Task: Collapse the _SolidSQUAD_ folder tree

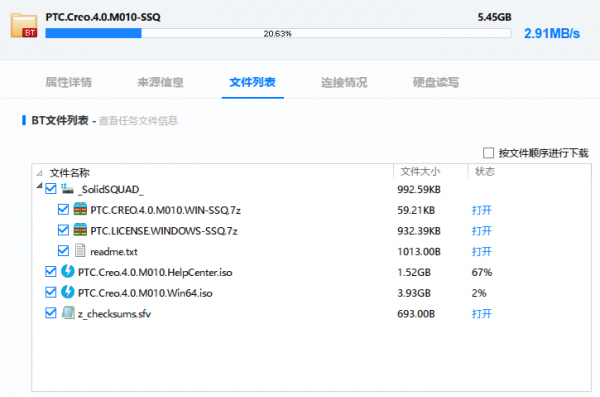Action: pos(39,186)
